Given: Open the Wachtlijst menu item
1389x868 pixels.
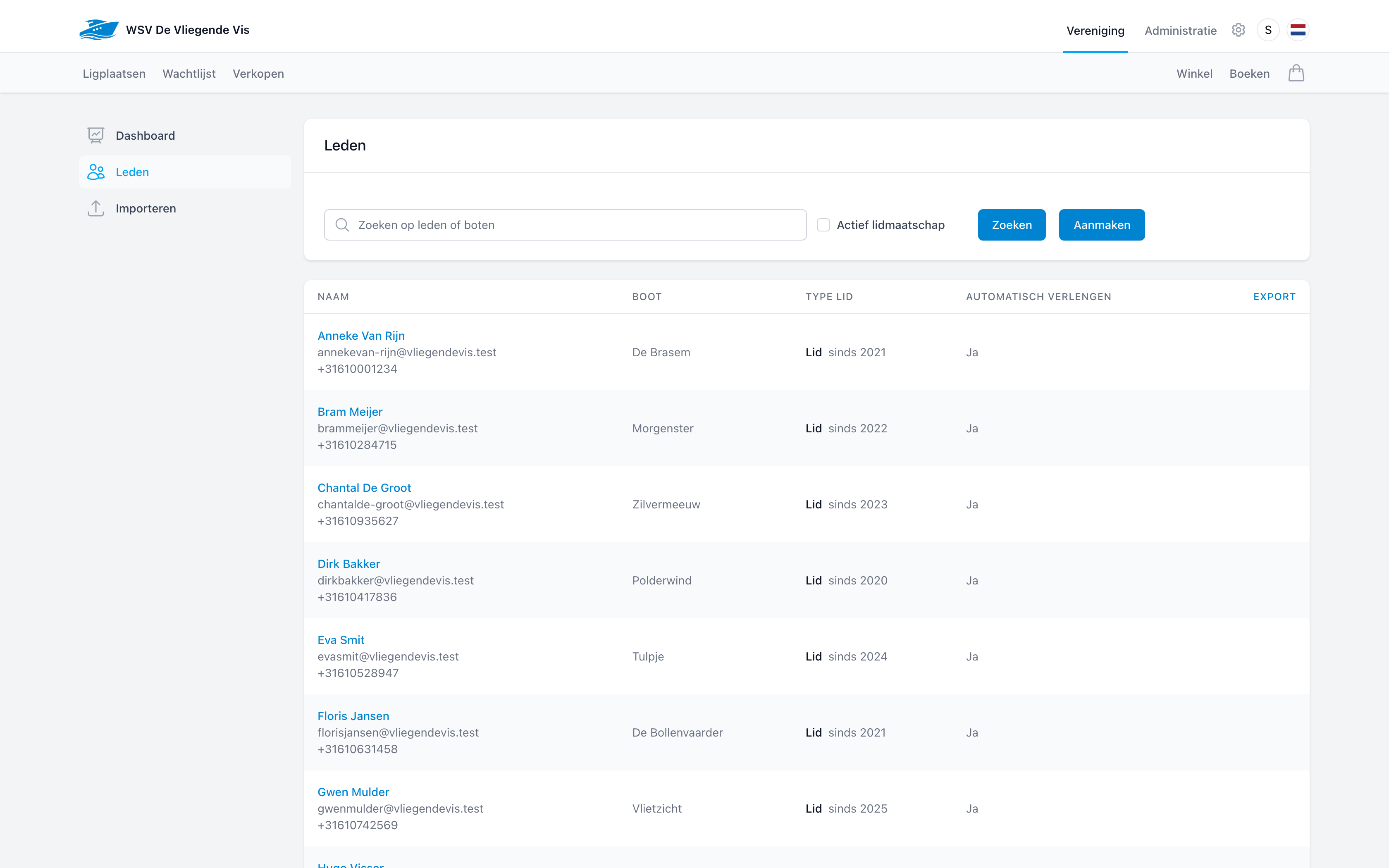Looking at the screenshot, I should (x=189, y=74).
